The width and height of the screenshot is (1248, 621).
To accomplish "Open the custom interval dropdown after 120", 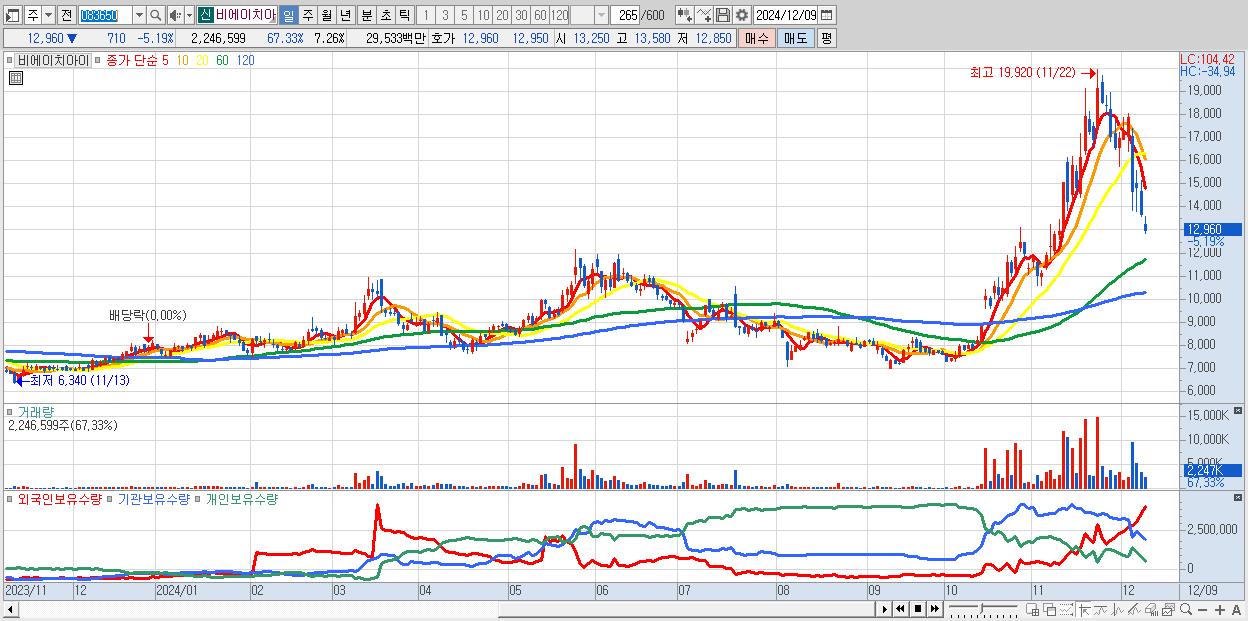I will 601,15.
